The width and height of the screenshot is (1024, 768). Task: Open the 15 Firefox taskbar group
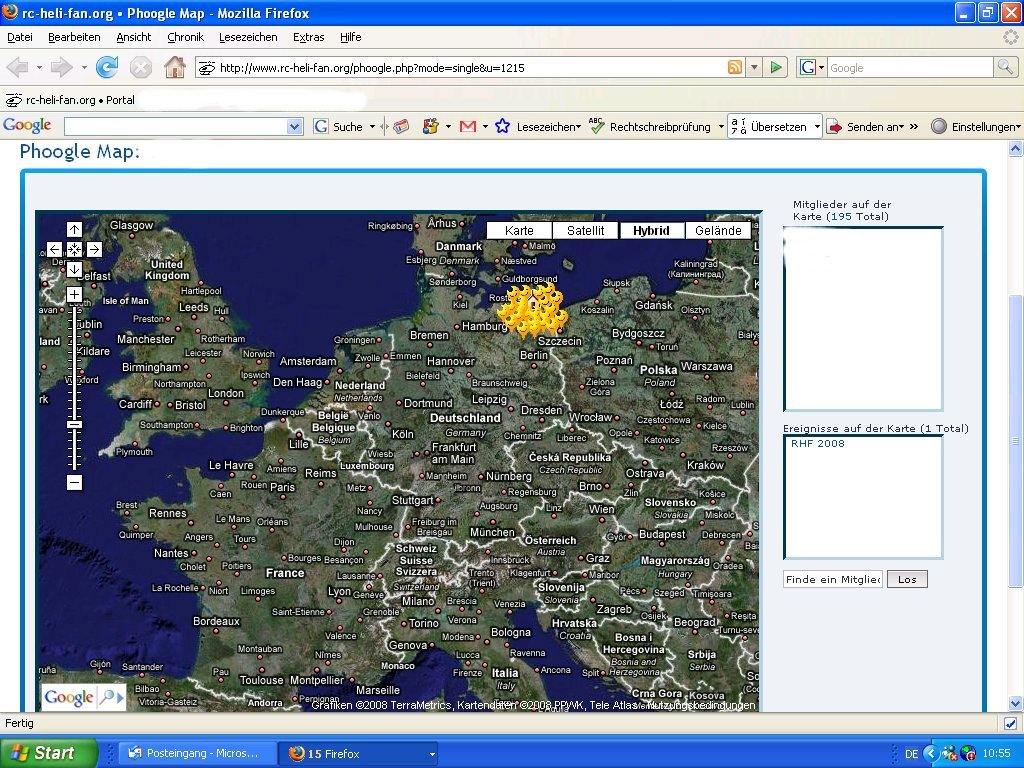(x=360, y=754)
